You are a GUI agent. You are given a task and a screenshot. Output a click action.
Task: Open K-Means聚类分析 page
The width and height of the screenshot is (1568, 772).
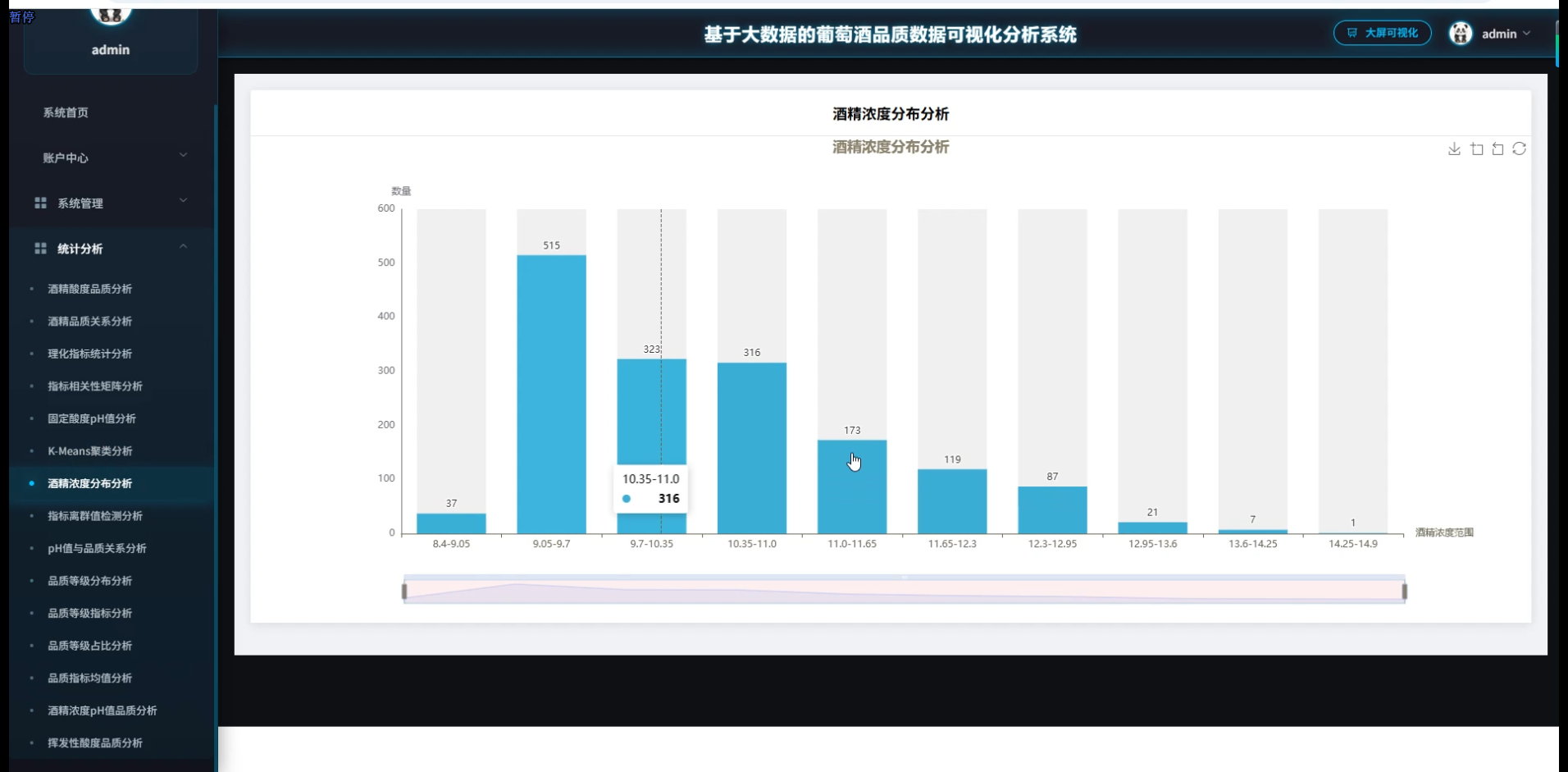tap(89, 450)
